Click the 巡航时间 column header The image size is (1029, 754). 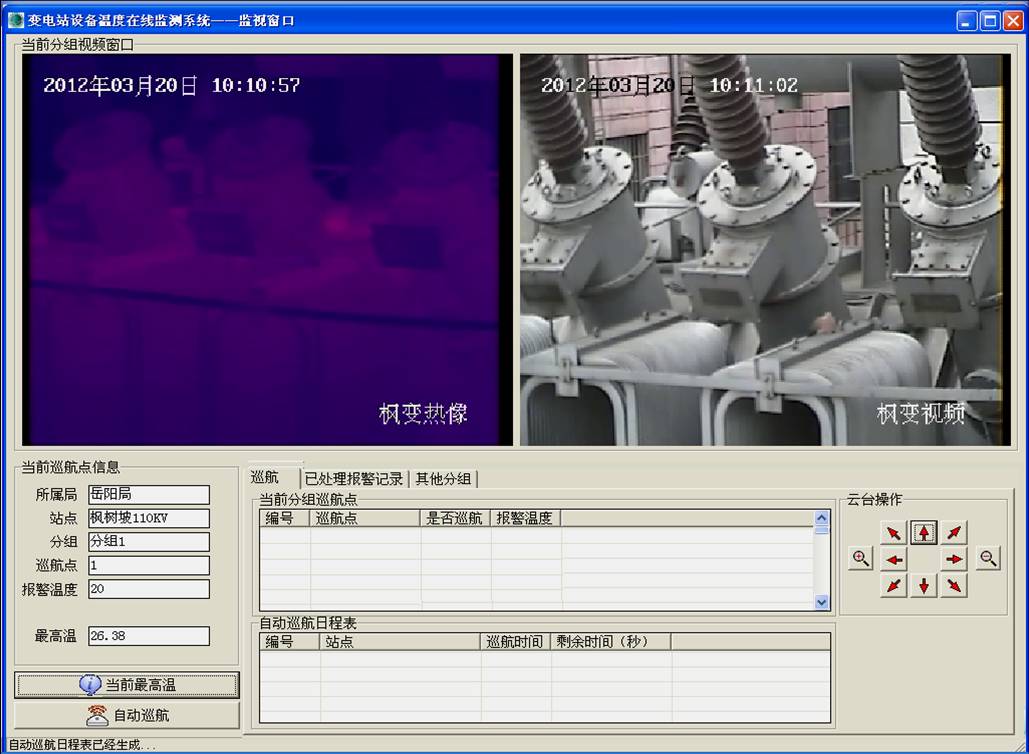coord(515,642)
